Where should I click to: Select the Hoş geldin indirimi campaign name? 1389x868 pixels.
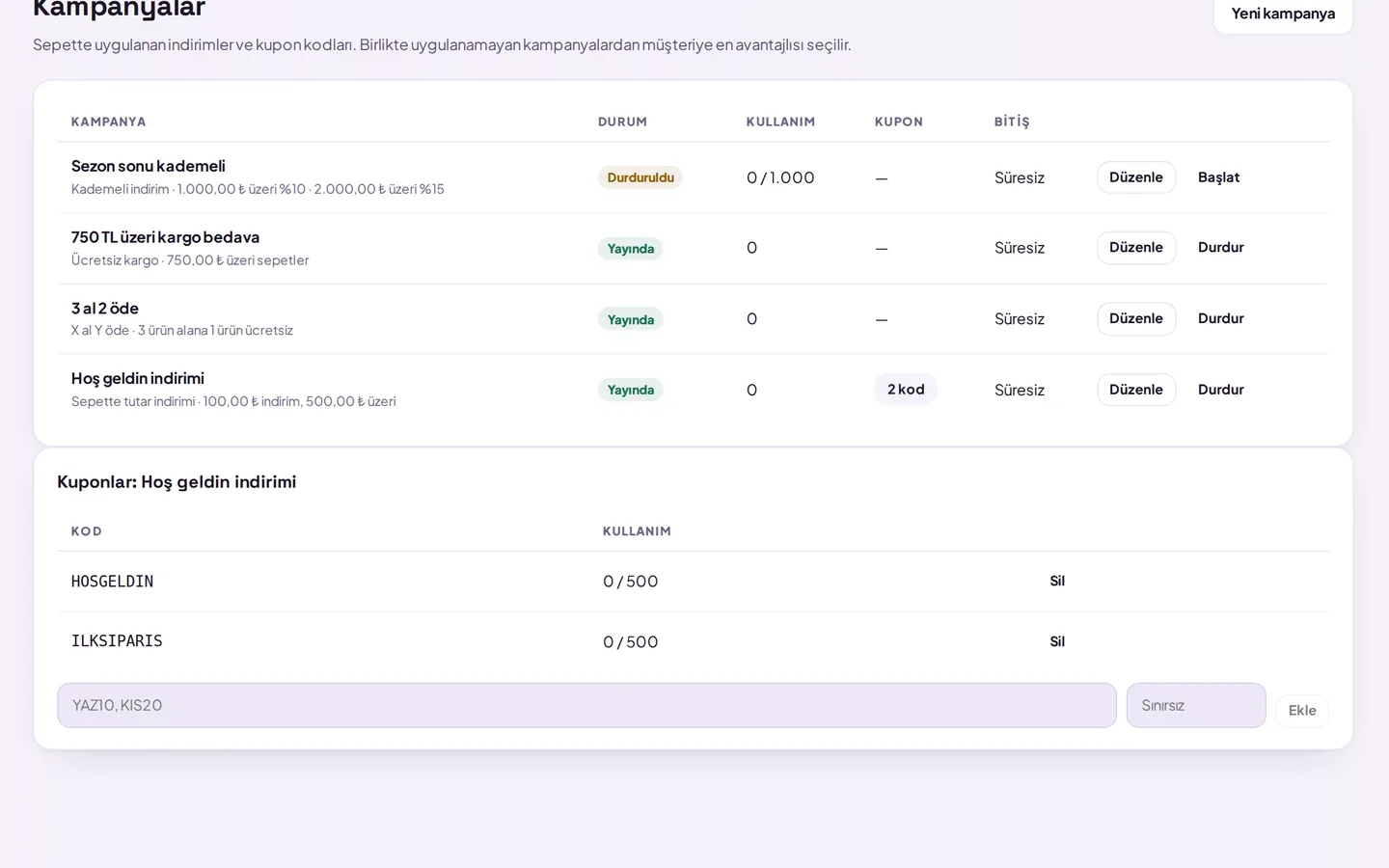point(138,378)
